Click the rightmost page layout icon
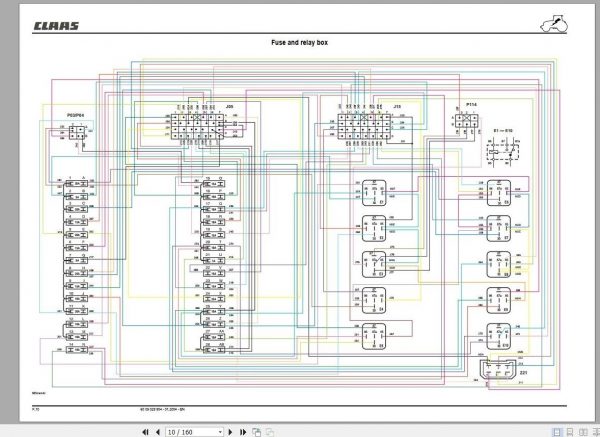The image size is (600, 437). (596, 432)
